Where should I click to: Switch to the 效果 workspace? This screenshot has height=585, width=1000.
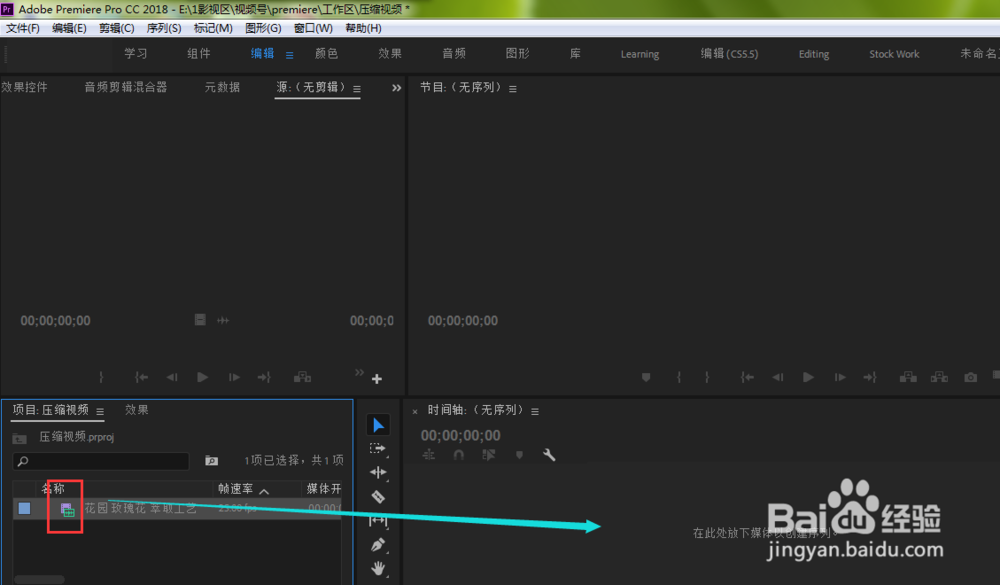[390, 54]
